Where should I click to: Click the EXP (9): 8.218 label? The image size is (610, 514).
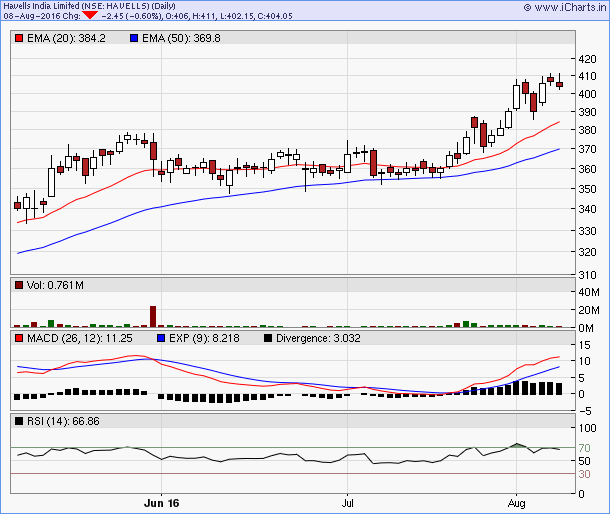tap(204, 338)
